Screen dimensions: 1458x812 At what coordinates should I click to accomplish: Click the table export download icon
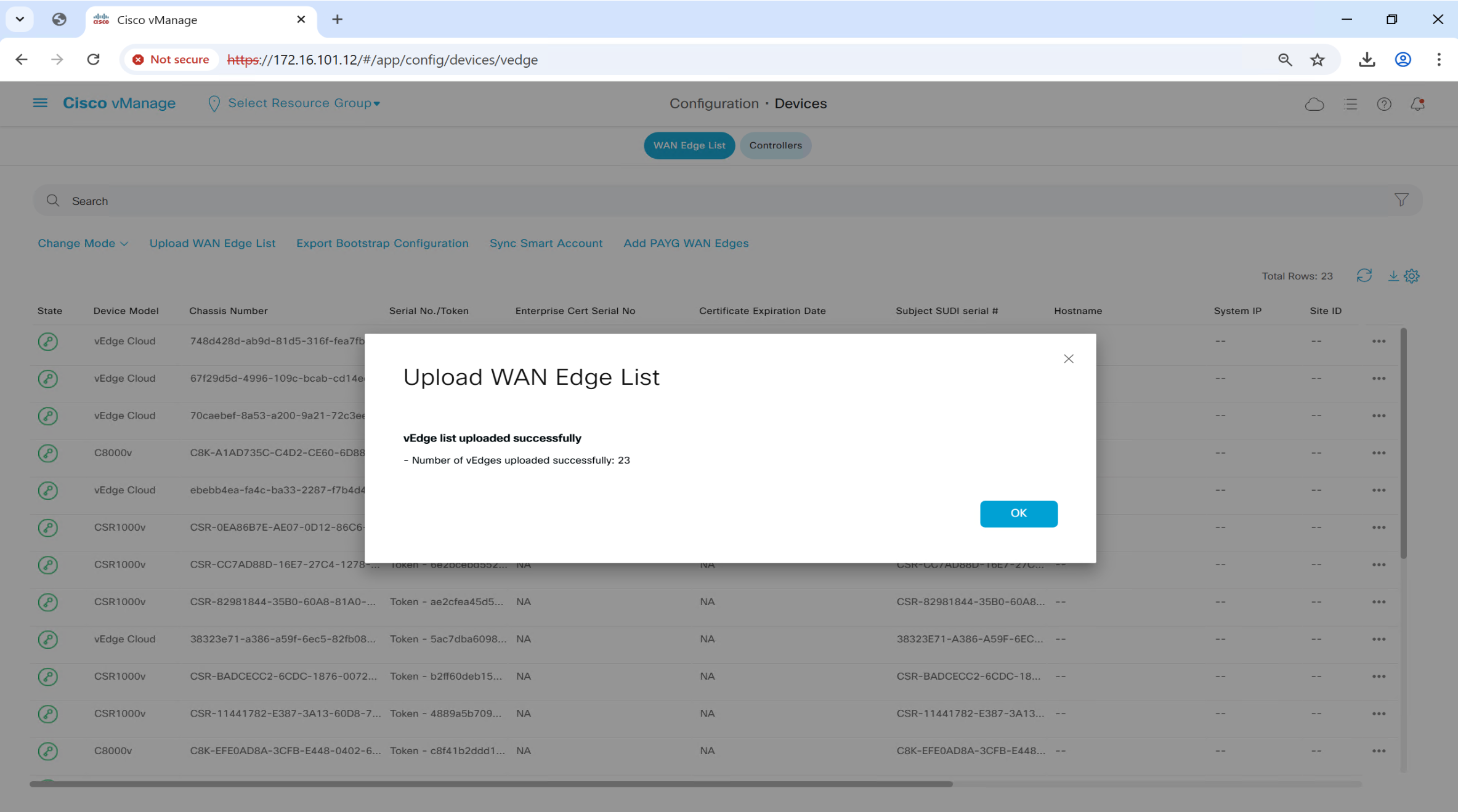[1392, 276]
